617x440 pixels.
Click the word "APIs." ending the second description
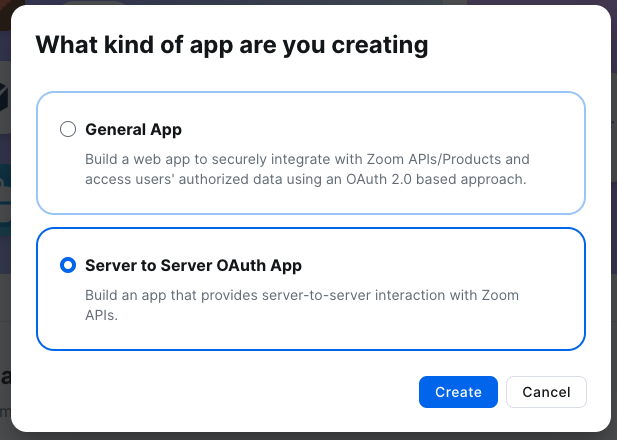(103, 315)
